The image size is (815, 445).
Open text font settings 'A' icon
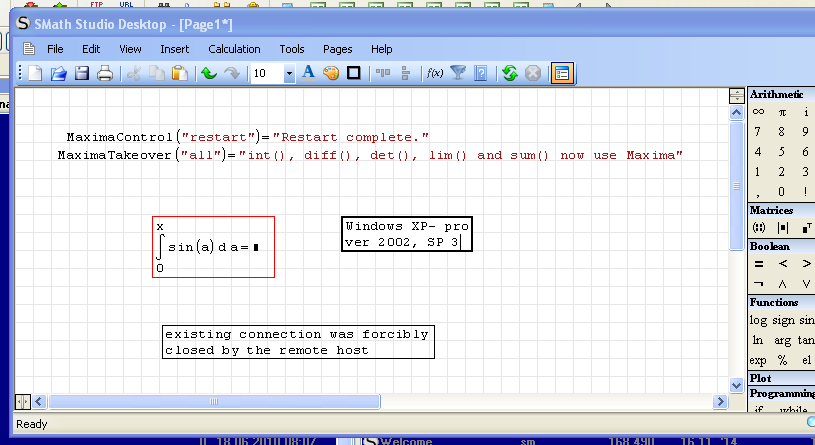pyautogui.click(x=308, y=73)
